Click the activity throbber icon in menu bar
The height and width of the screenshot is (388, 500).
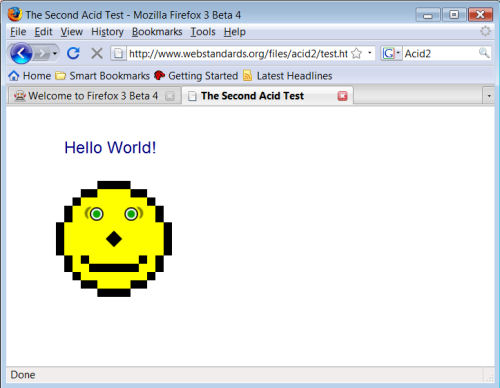[485, 31]
